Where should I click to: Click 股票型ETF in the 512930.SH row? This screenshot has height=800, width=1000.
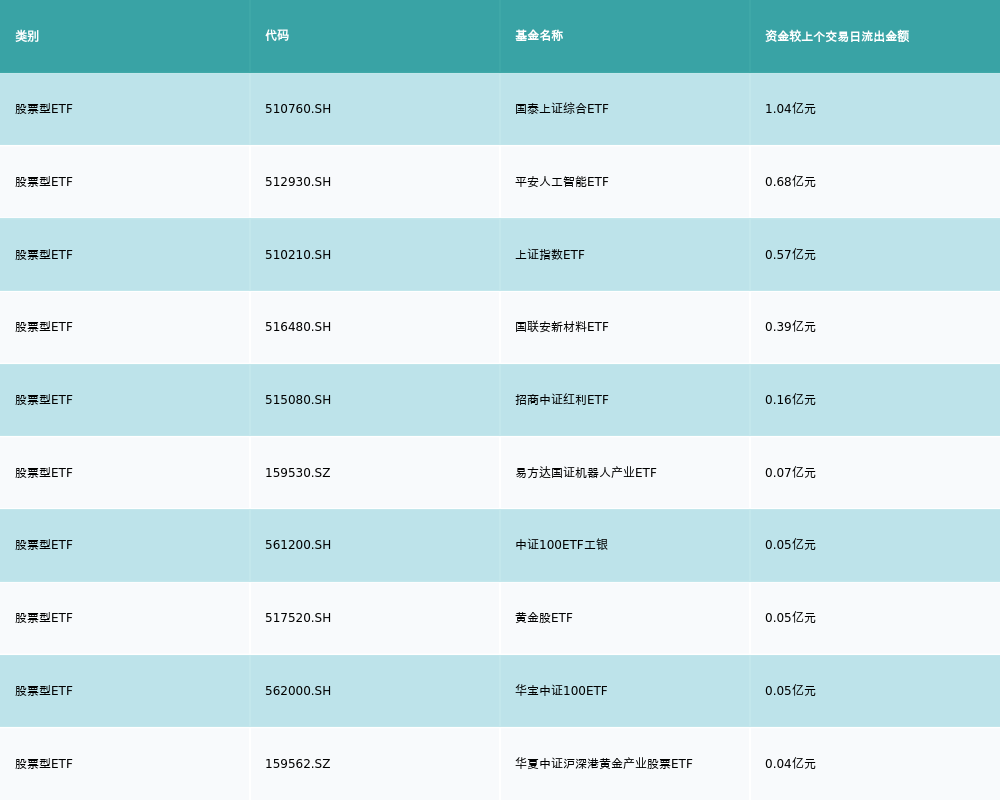[x=44, y=182]
